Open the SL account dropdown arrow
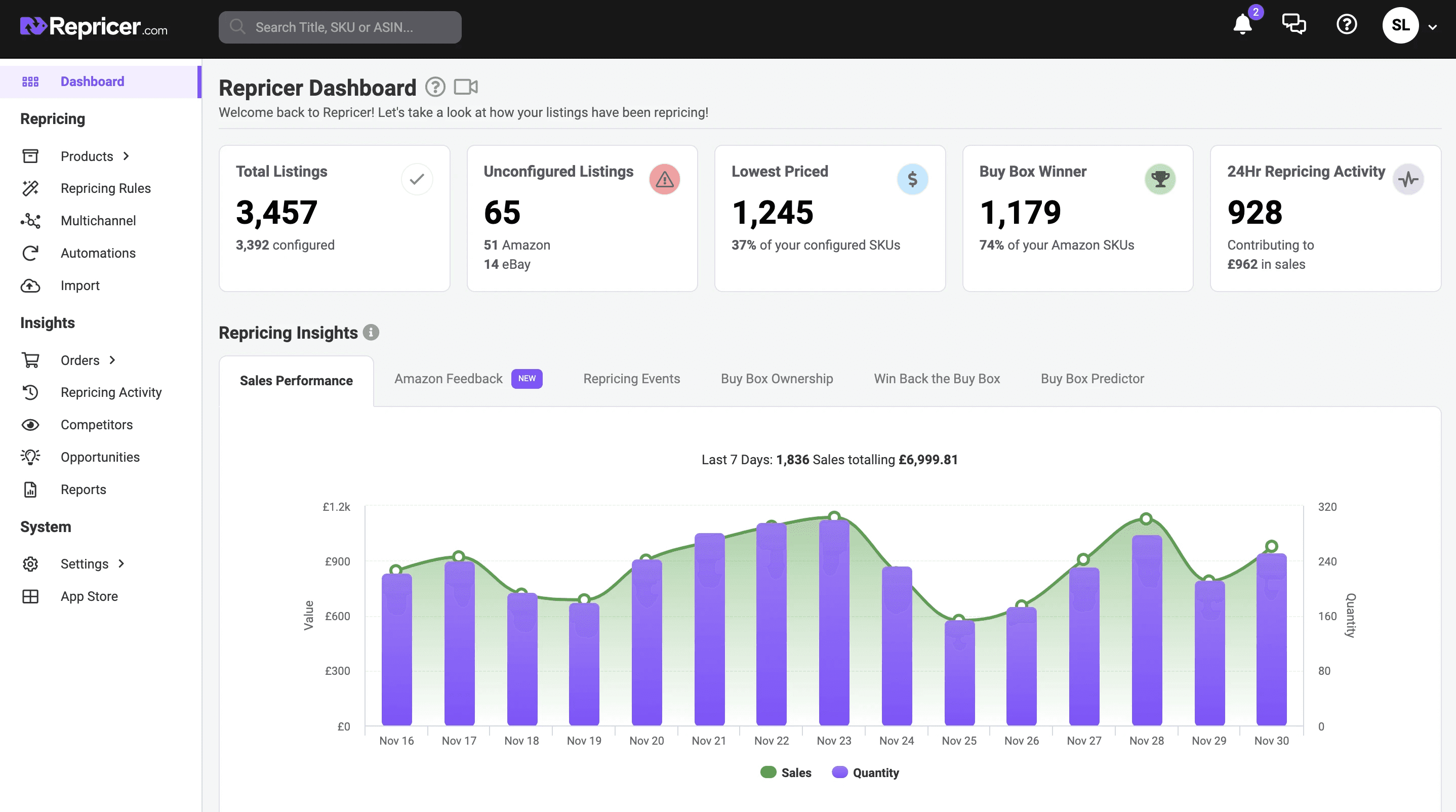Image resolution: width=1456 pixels, height=812 pixels. (1433, 26)
